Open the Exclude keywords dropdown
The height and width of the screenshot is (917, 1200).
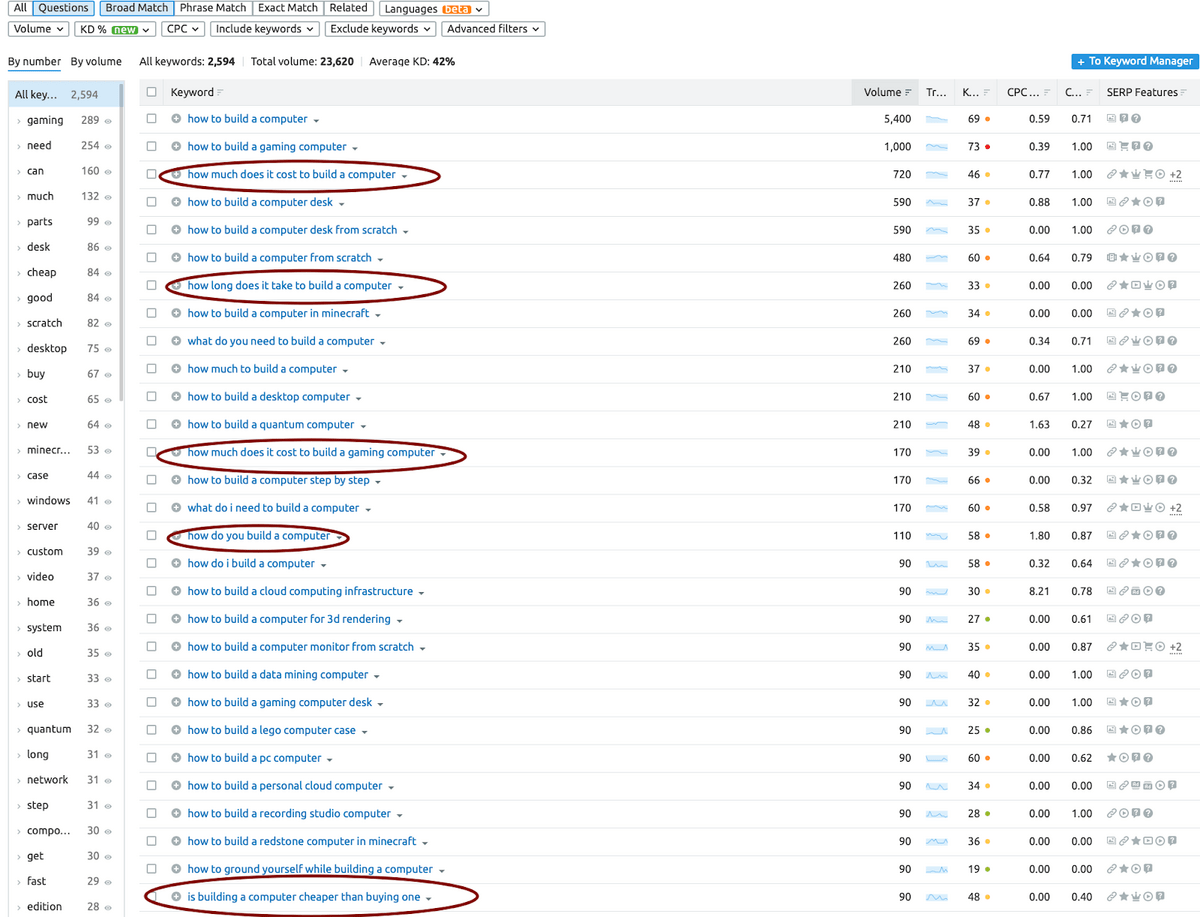[x=380, y=29]
